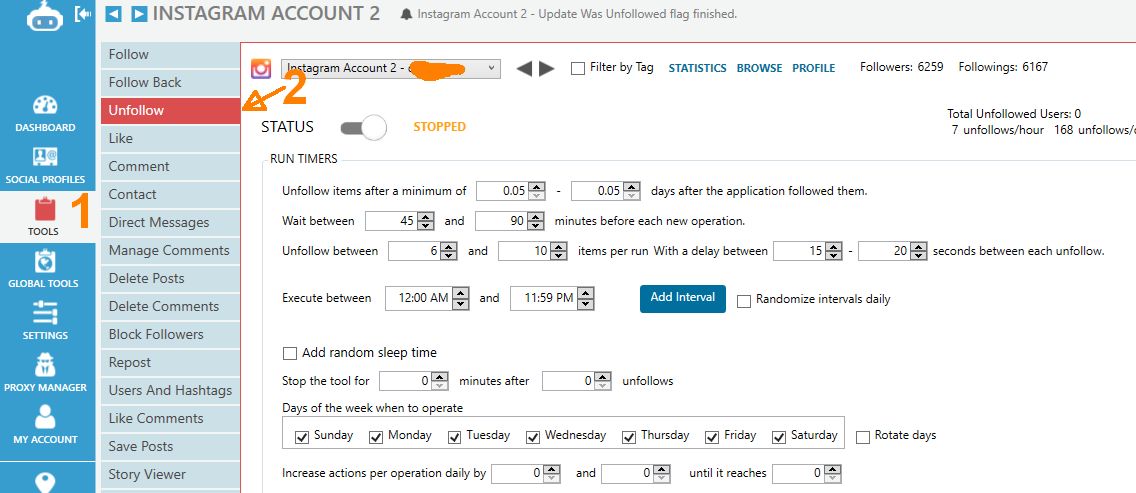Open the BROWSE link
This screenshot has height=493, width=1136.
coord(759,68)
